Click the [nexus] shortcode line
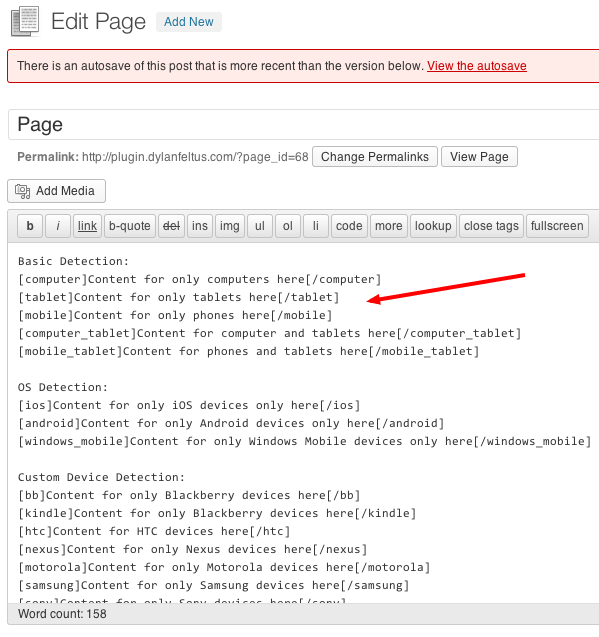 pos(193,549)
